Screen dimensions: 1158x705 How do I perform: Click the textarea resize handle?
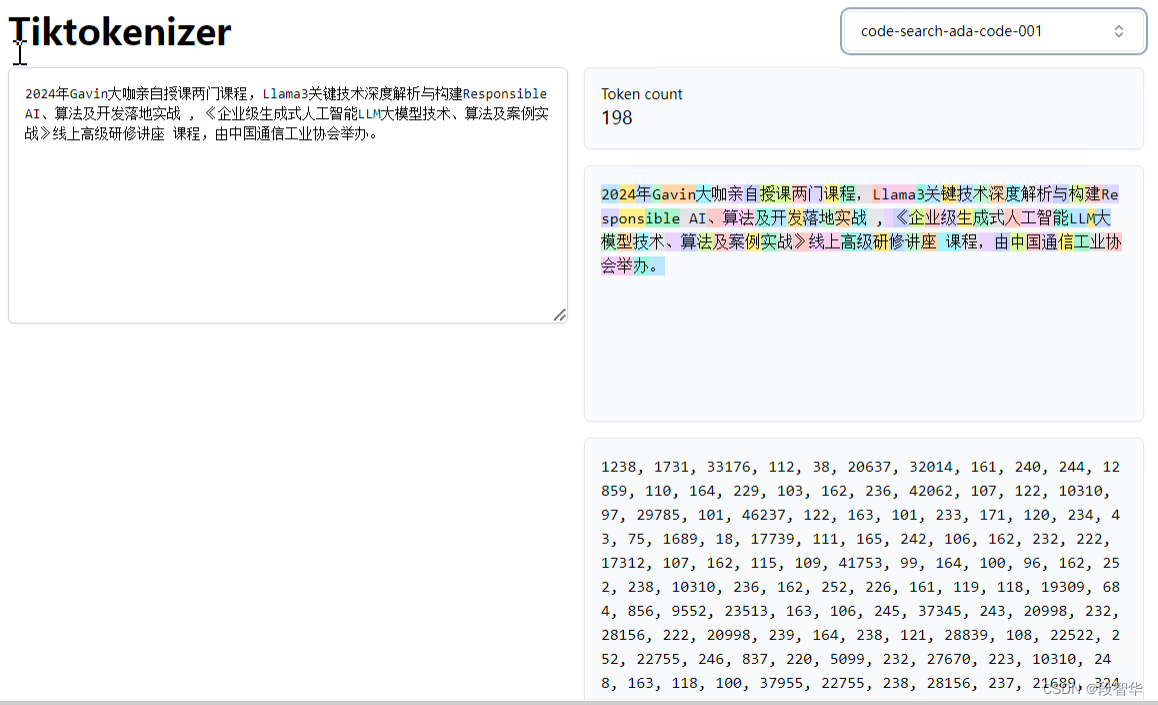[560, 315]
